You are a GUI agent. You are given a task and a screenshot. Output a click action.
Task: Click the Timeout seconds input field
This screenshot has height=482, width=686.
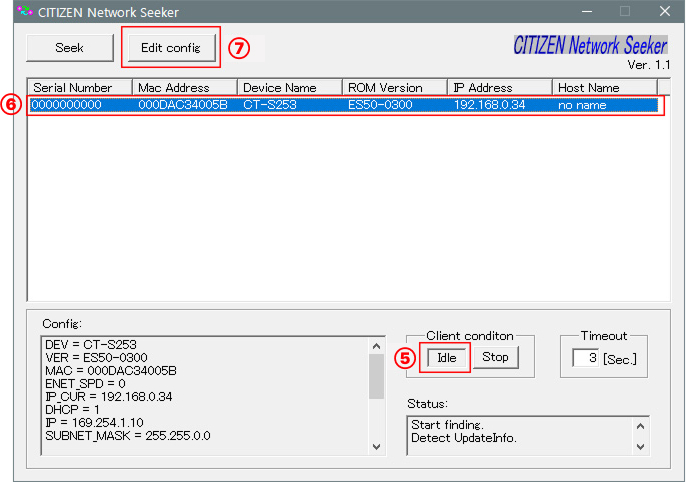[x=585, y=357]
